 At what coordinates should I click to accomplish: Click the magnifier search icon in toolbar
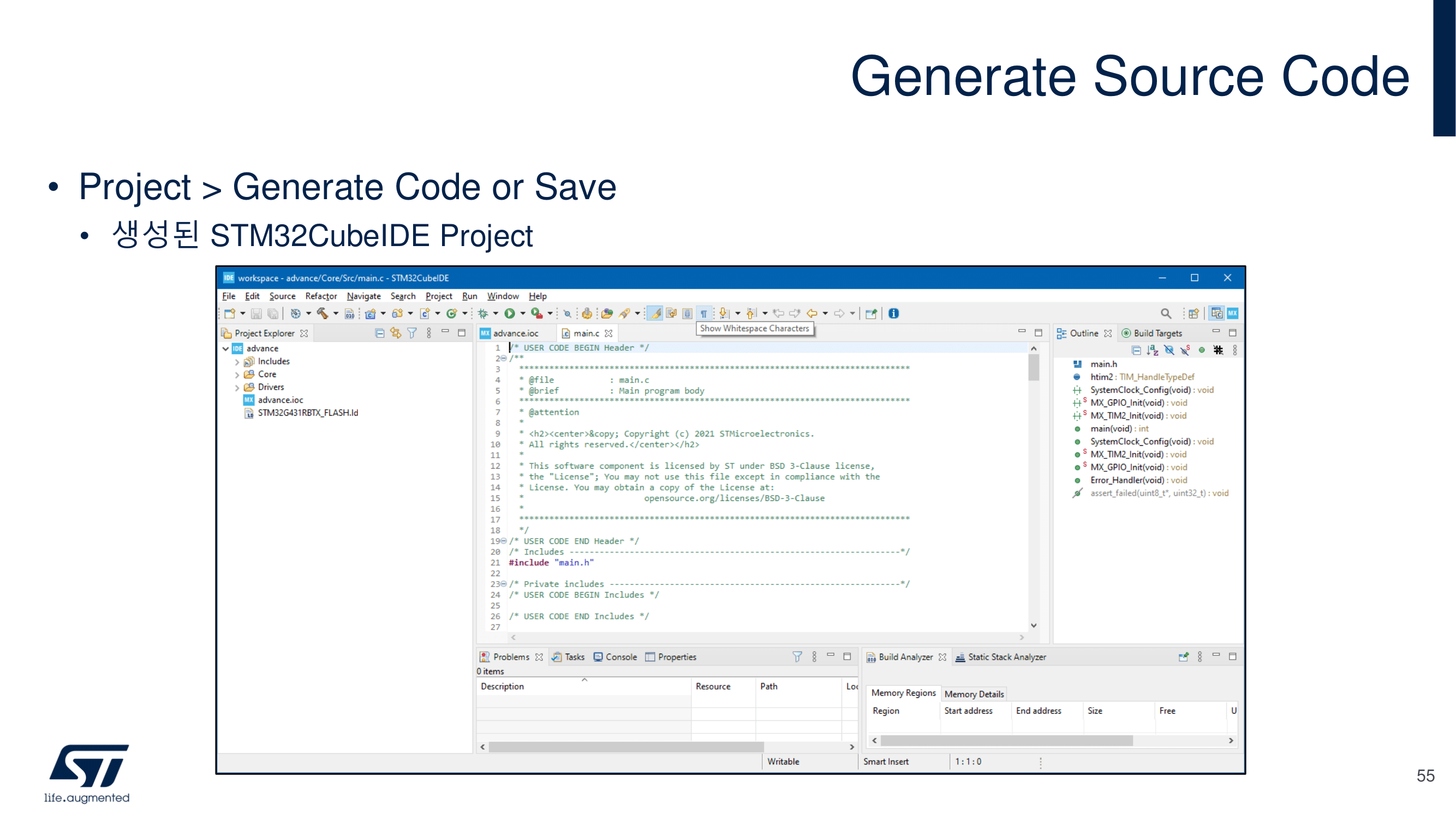[1166, 313]
